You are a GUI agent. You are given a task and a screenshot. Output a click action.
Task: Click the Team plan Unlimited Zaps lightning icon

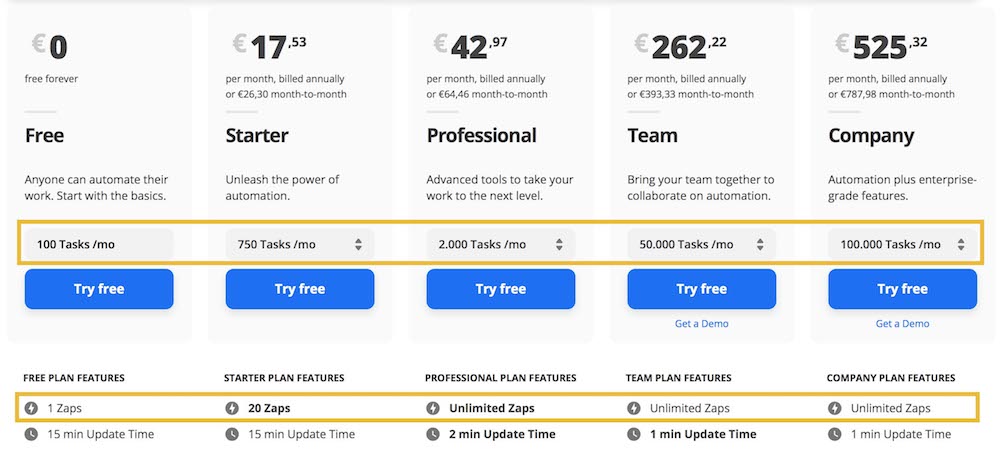click(633, 408)
